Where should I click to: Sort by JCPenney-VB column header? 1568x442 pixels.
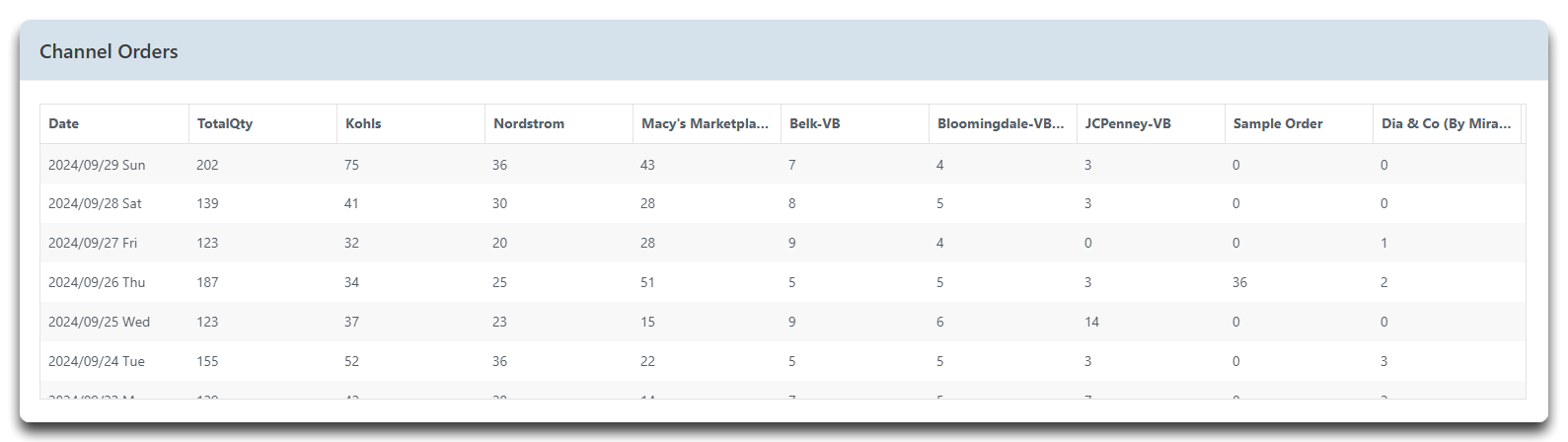1151,123
